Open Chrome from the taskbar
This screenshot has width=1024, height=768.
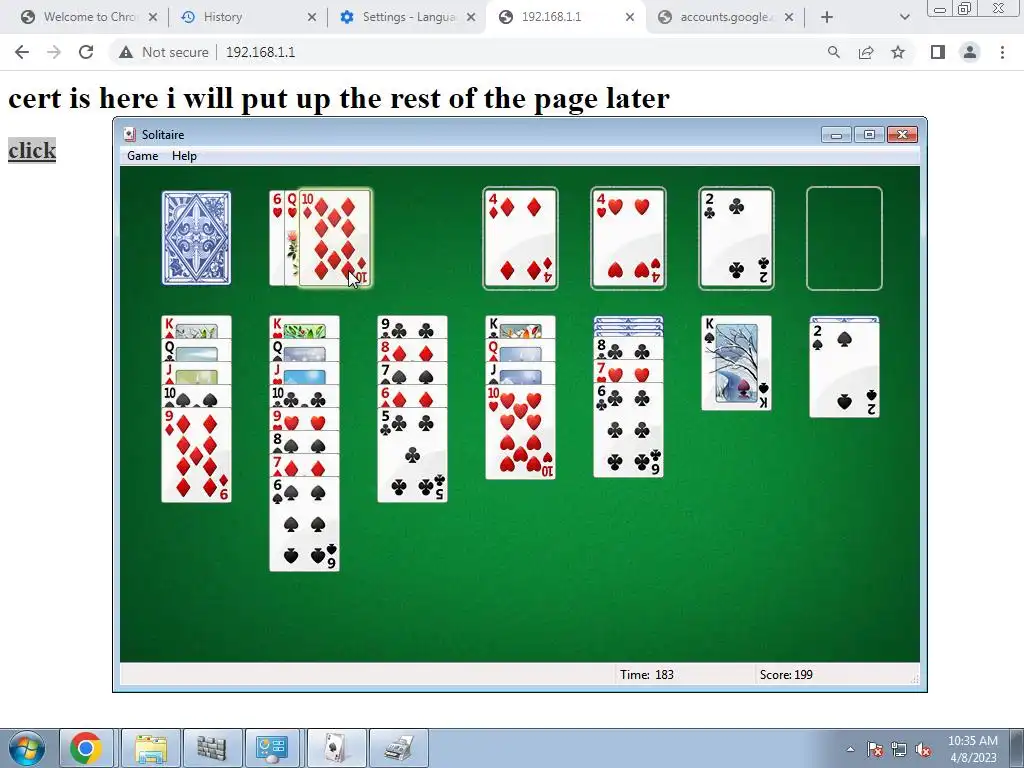pyautogui.click(x=86, y=748)
